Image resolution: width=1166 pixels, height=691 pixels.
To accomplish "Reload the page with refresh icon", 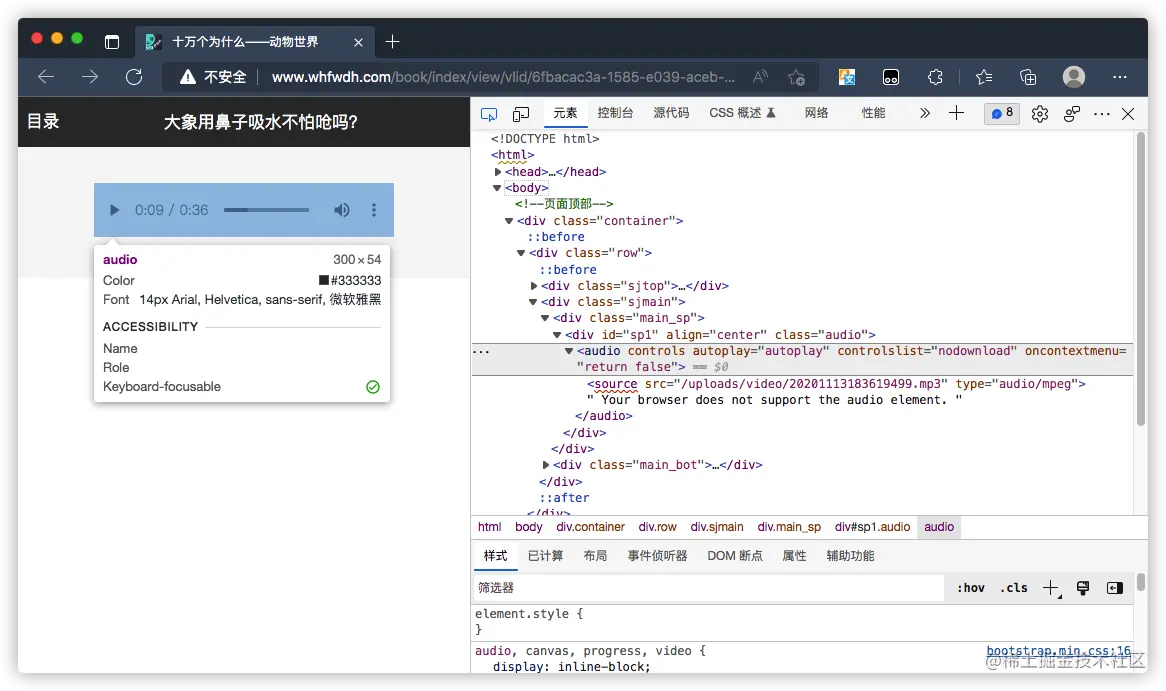I will point(134,77).
